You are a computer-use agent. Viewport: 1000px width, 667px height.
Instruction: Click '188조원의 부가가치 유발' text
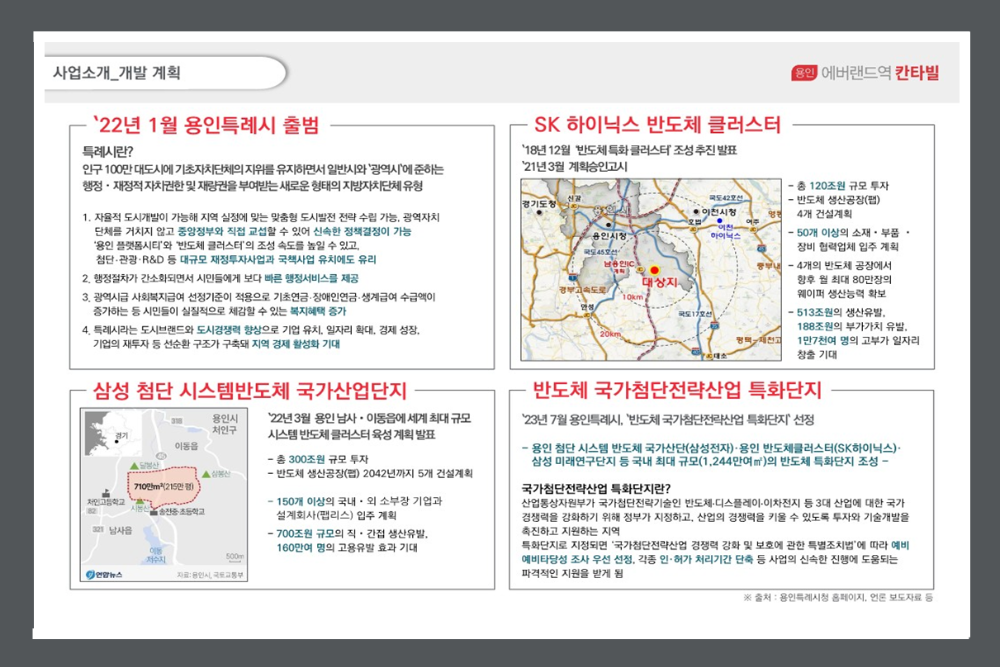[852, 326]
